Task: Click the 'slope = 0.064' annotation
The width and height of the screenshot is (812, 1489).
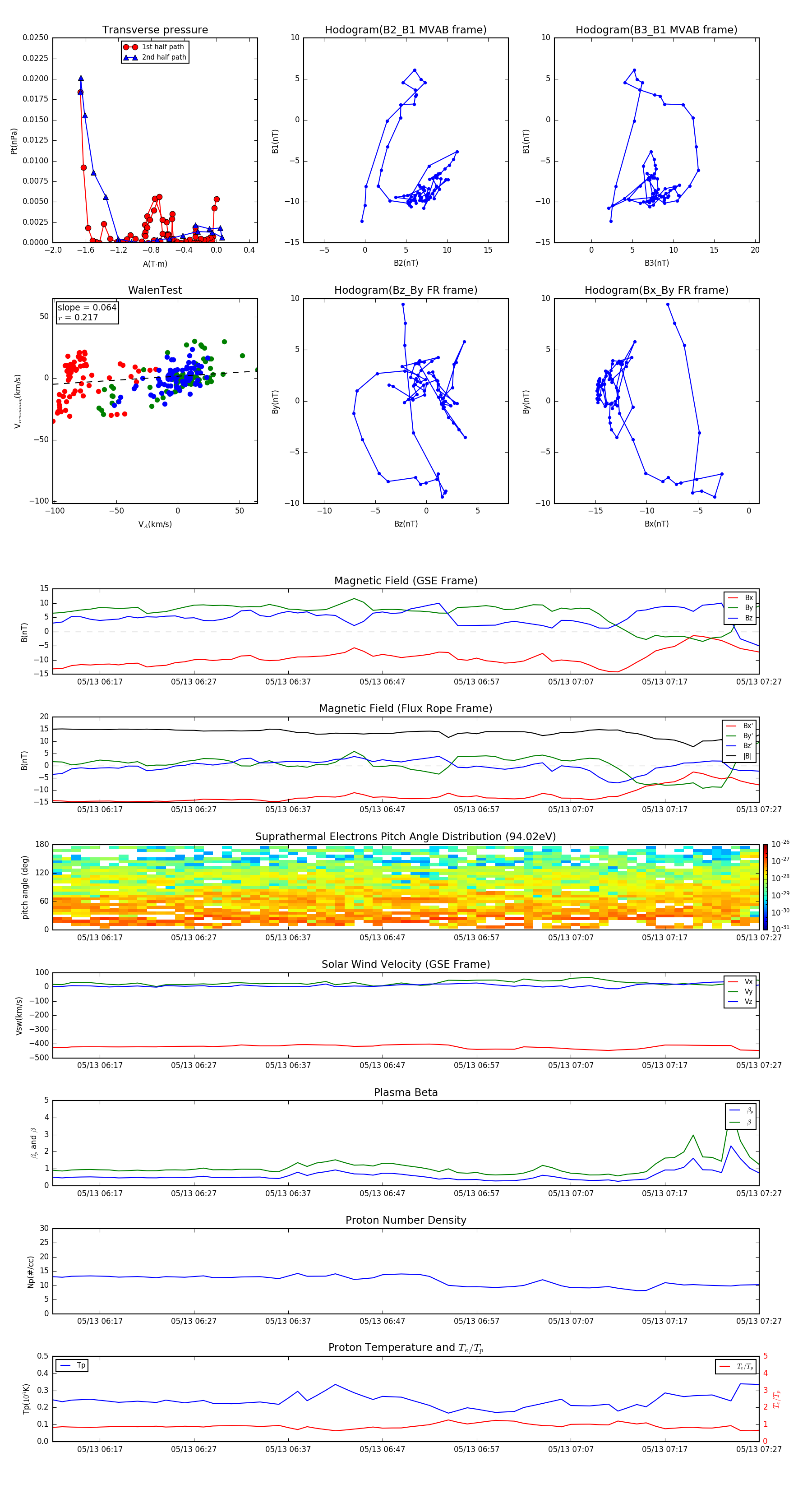Action: point(87,308)
